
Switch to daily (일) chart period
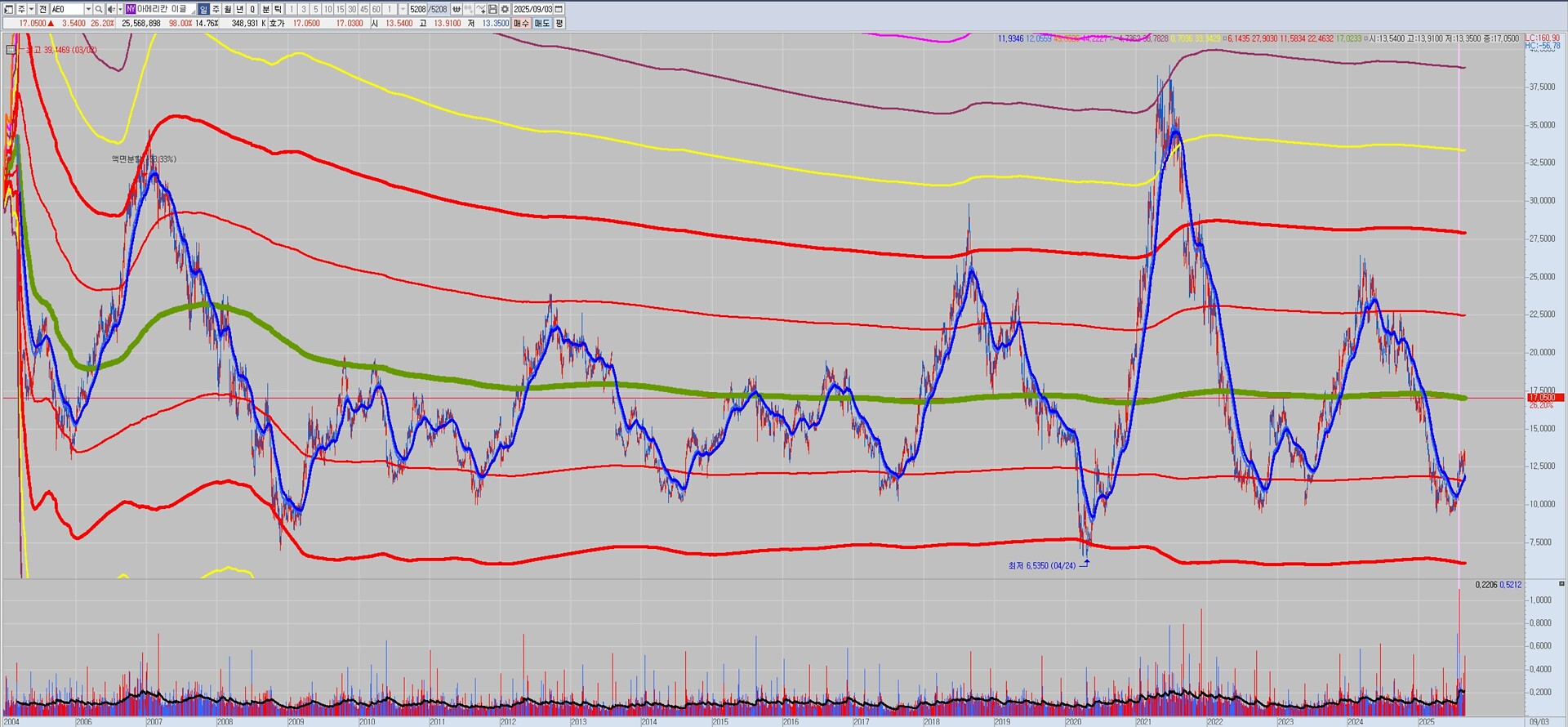[x=203, y=9]
